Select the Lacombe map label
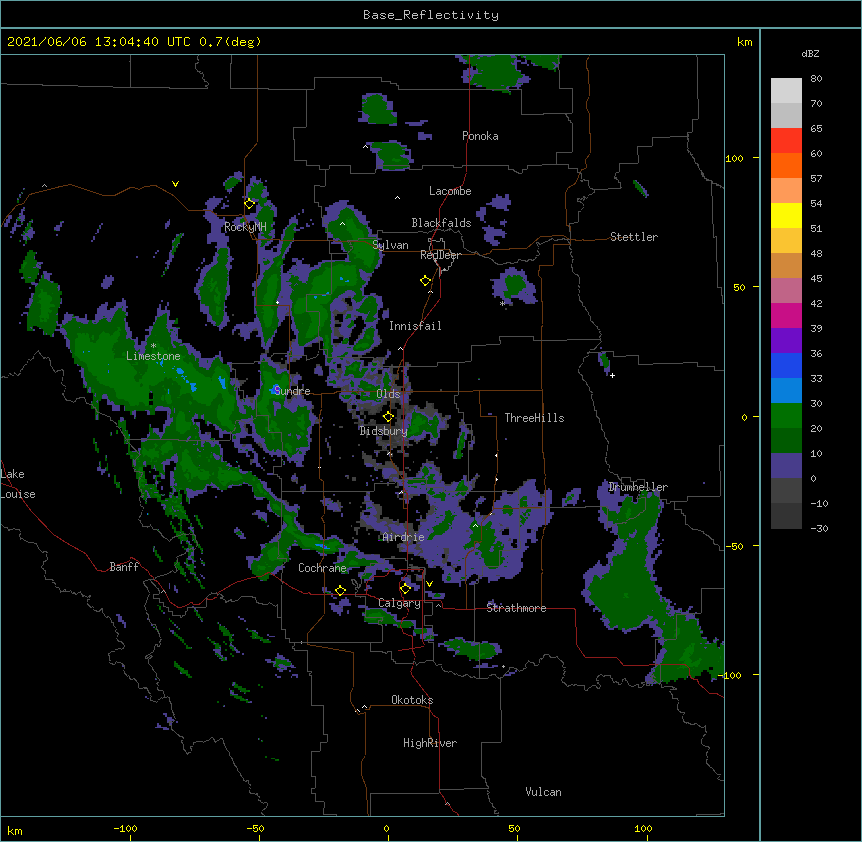 point(450,191)
